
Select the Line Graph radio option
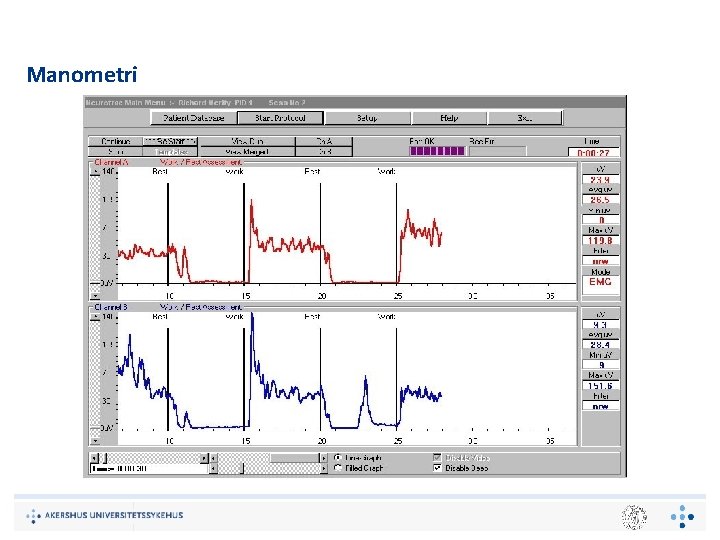338,458
